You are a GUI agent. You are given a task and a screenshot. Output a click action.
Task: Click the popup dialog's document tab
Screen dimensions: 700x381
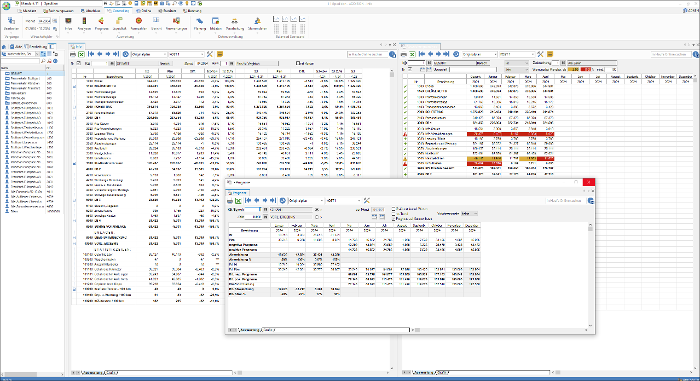(x=238, y=193)
